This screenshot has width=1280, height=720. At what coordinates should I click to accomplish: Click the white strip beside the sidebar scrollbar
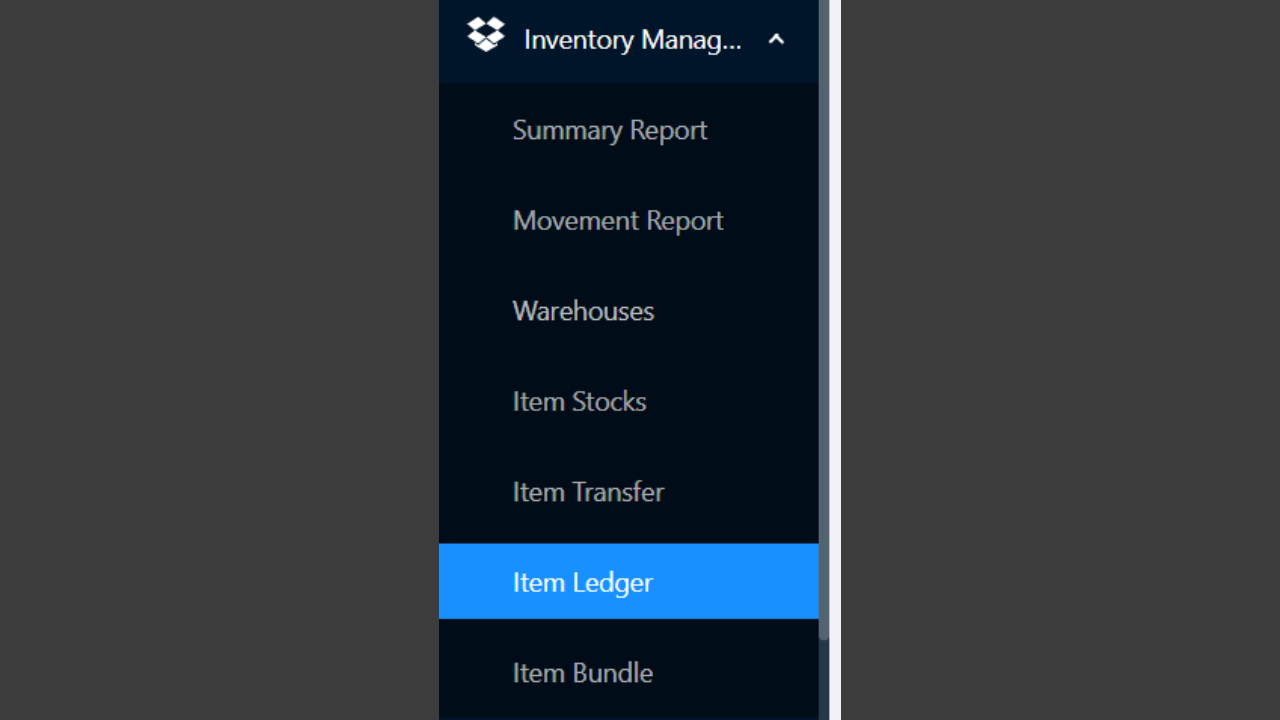835,360
